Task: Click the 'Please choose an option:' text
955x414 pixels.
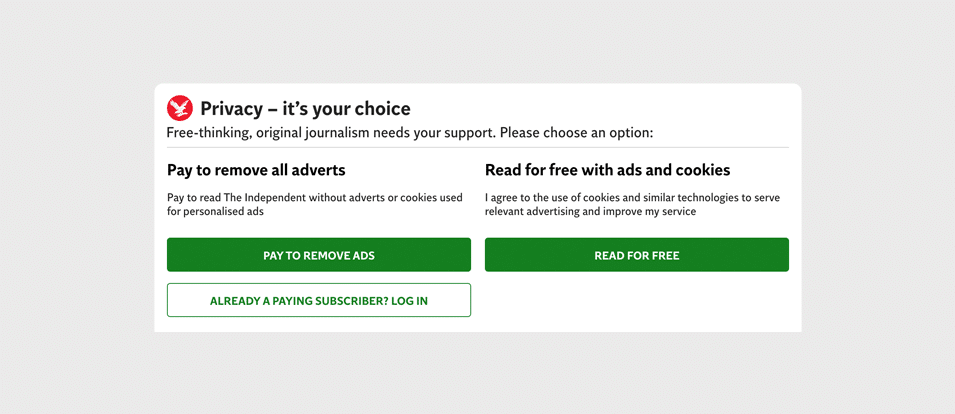Action: pos(577,133)
